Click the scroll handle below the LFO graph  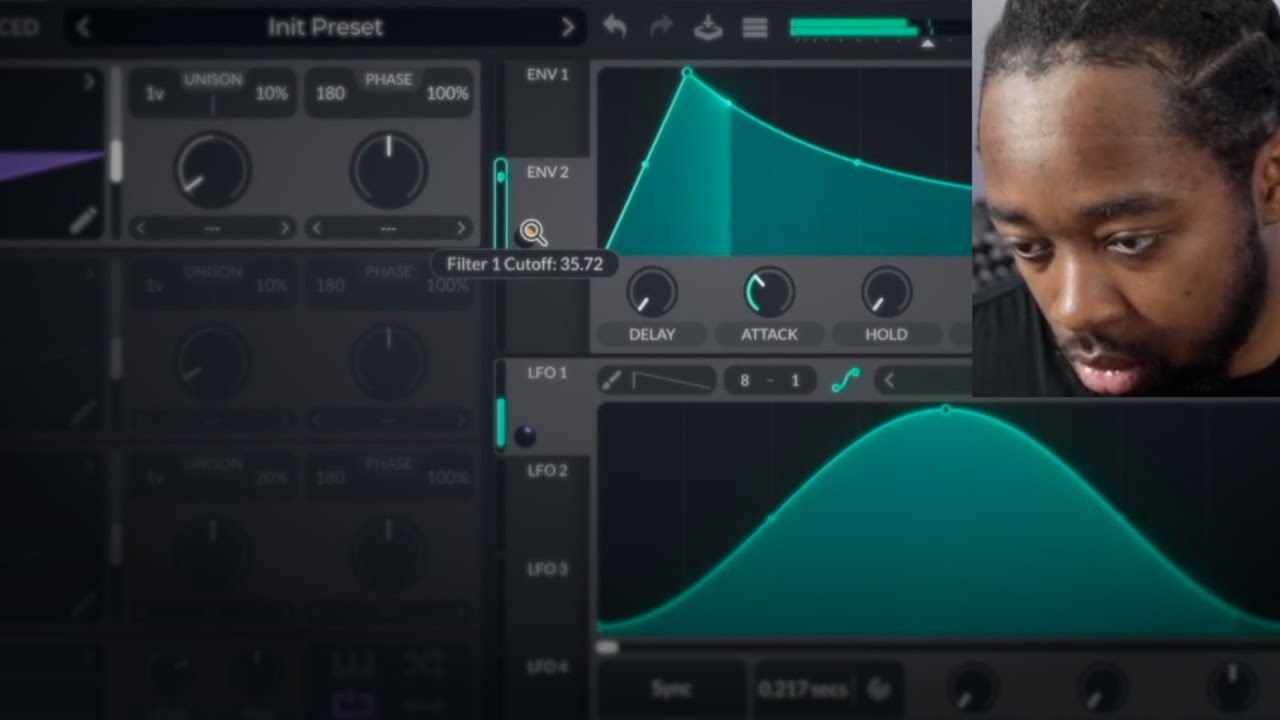(607, 647)
